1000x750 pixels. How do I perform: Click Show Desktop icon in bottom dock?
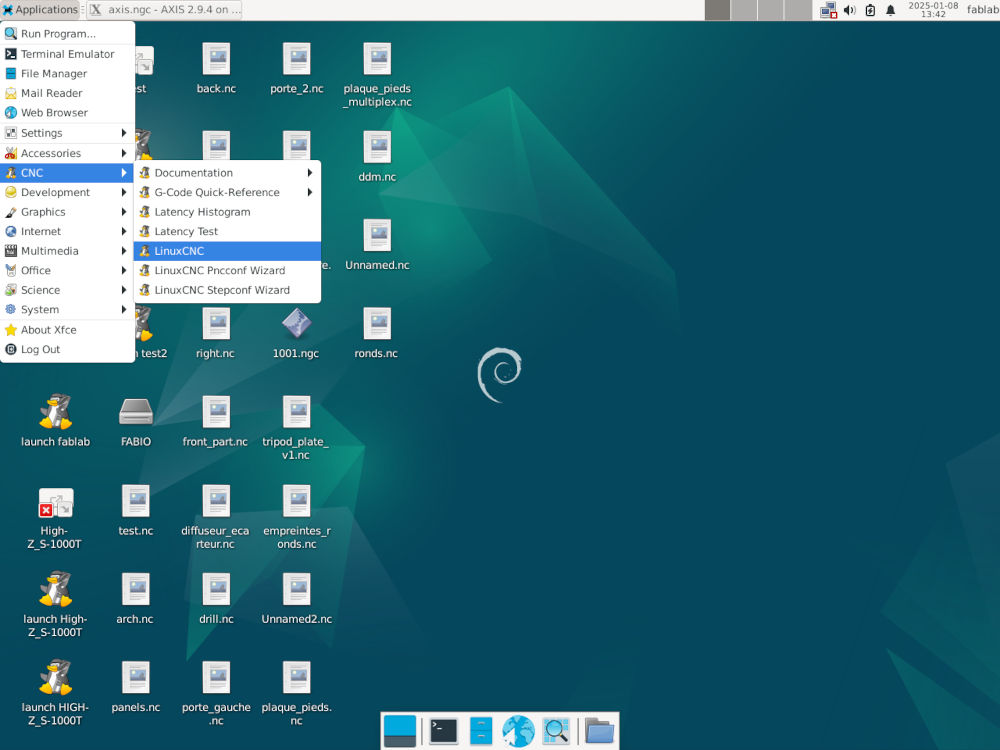[400, 731]
